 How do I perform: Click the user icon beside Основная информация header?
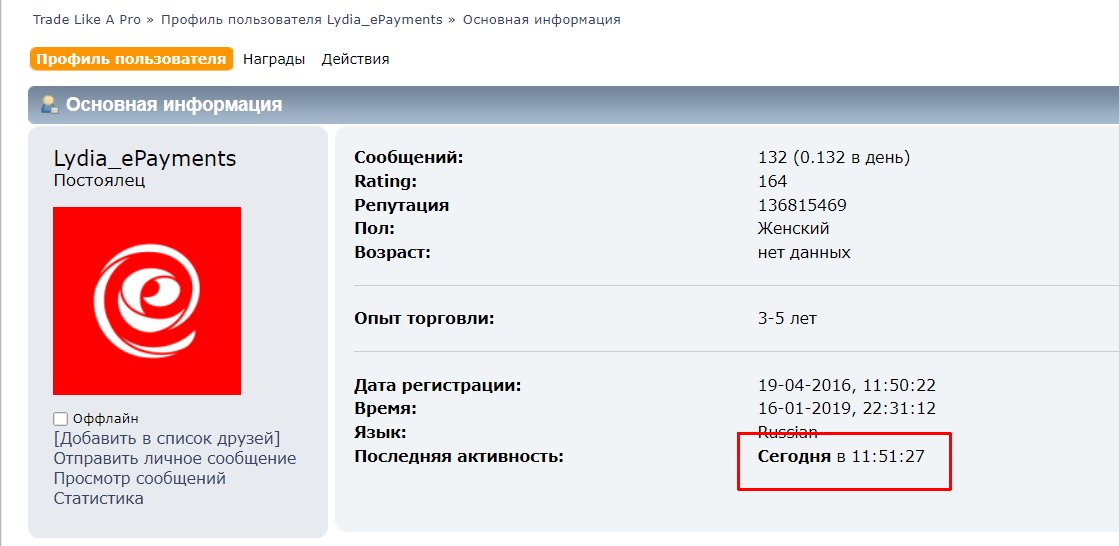point(49,106)
